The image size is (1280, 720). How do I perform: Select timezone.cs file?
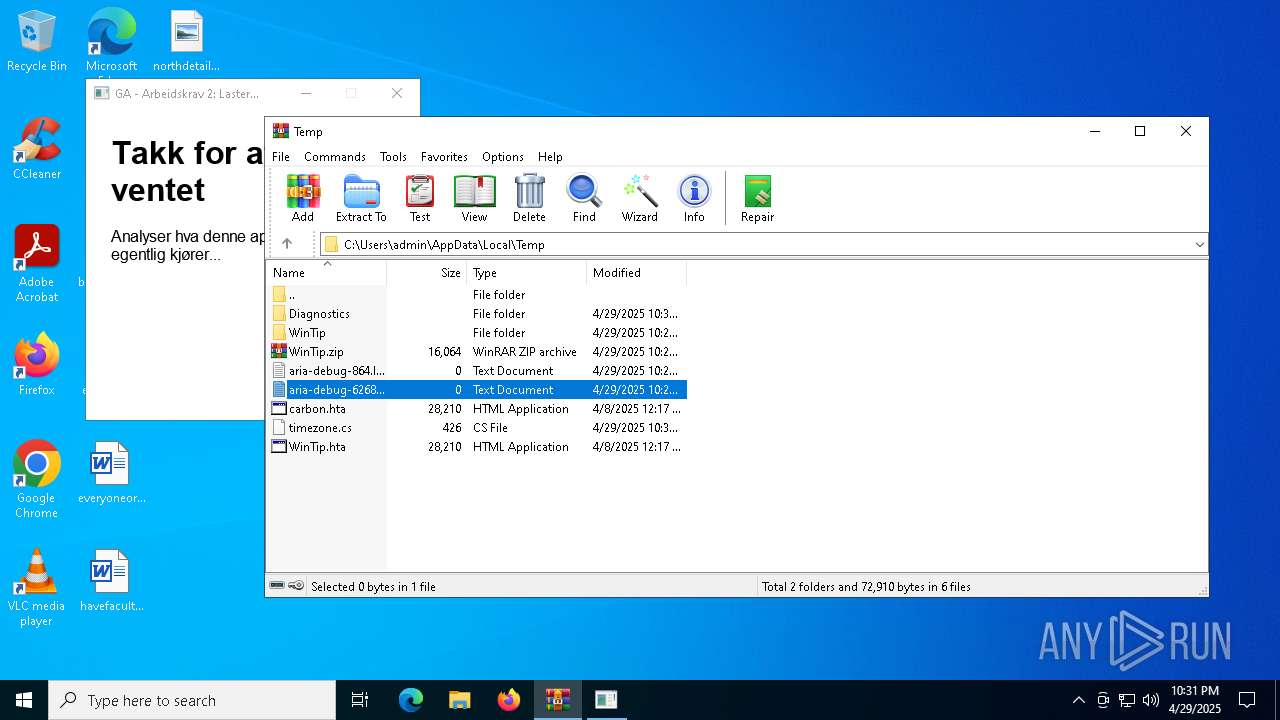point(477,428)
